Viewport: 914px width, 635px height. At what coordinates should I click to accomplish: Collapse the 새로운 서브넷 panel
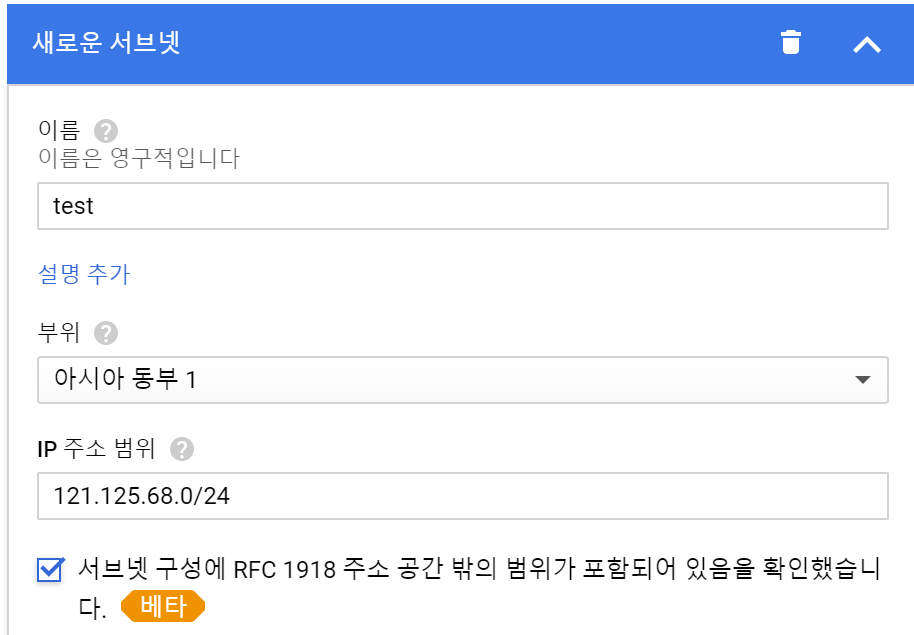point(866,44)
